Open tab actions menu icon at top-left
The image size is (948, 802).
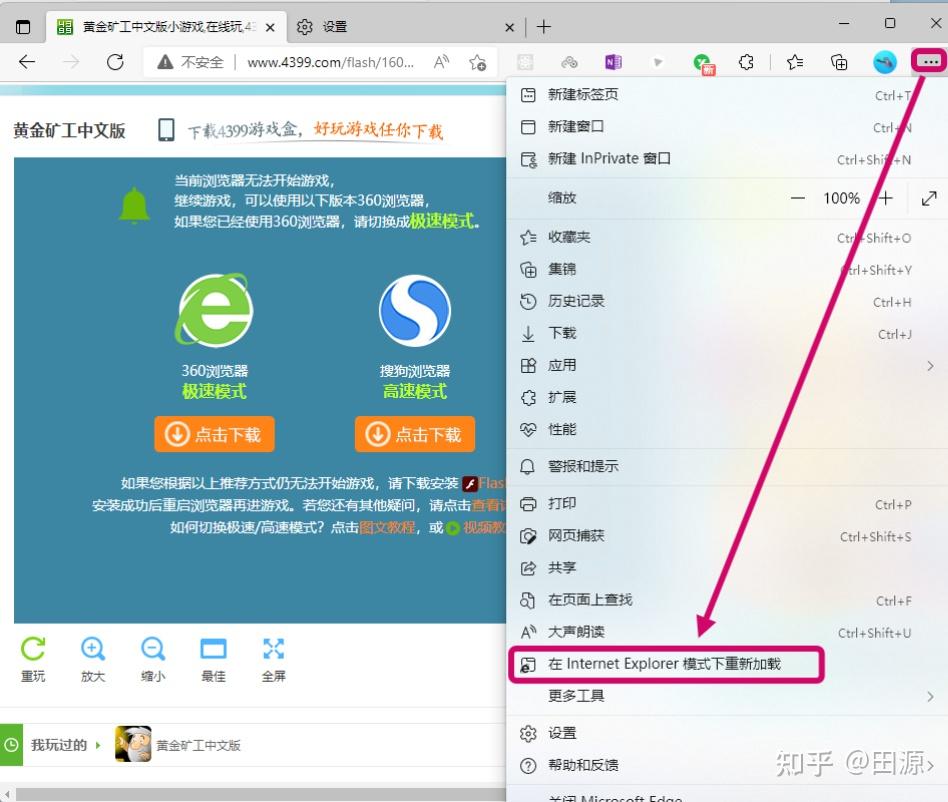[22, 27]
